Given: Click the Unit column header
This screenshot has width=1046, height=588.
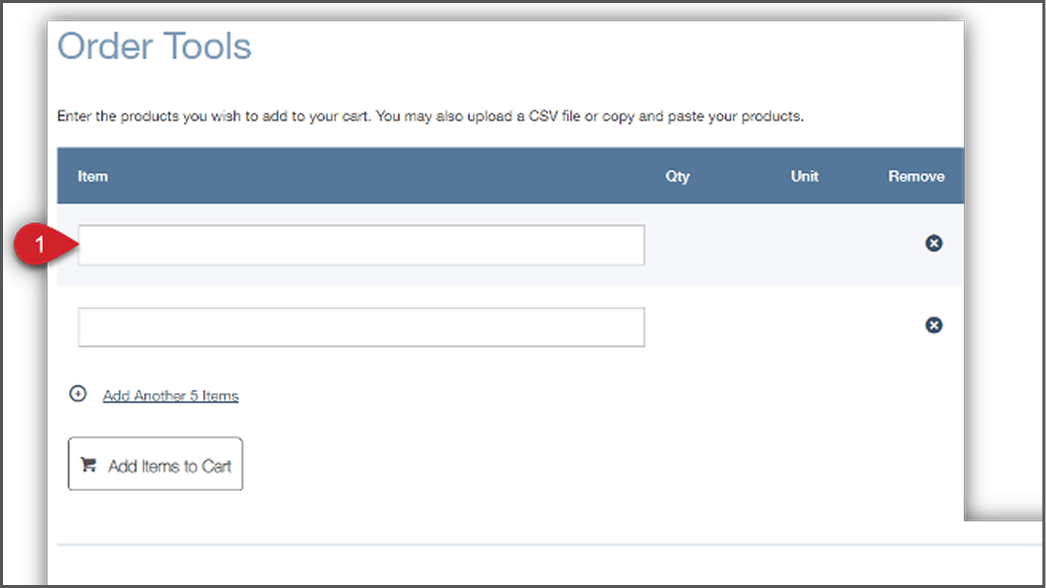Looking at the screenshot, I should (805, 175).
